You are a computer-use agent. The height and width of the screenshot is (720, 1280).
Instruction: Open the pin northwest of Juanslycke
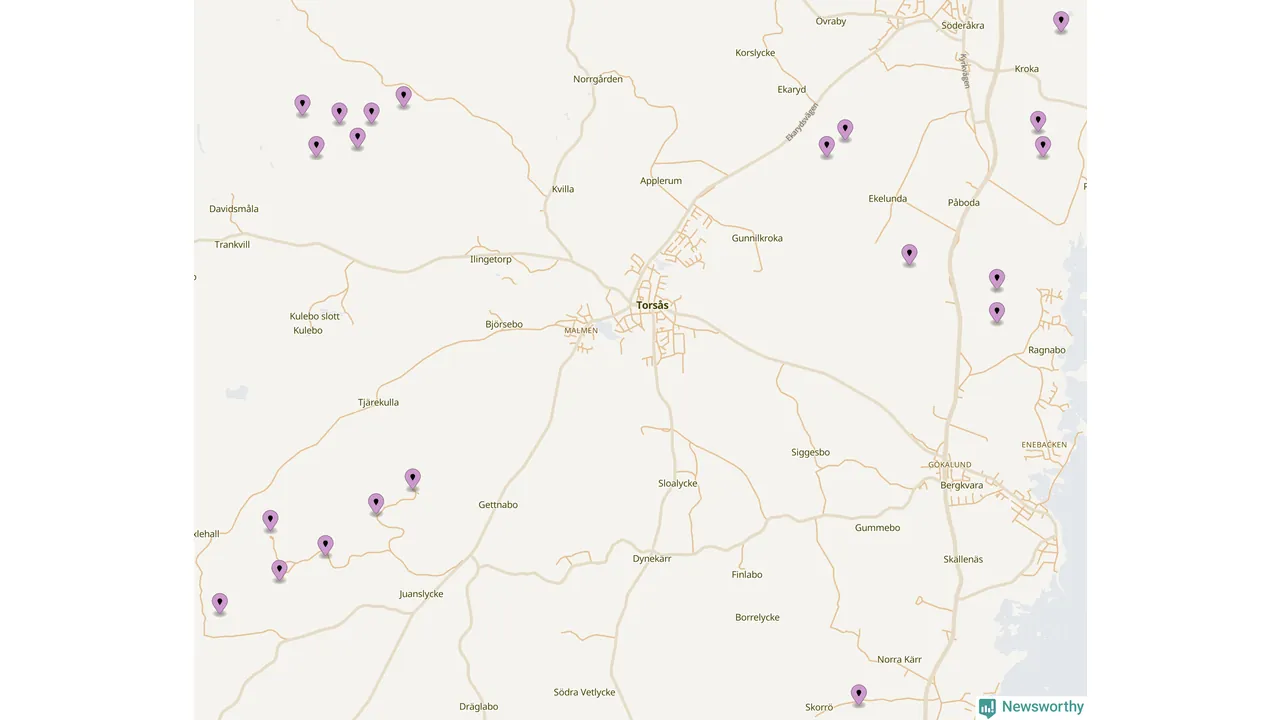coord(325,545)
